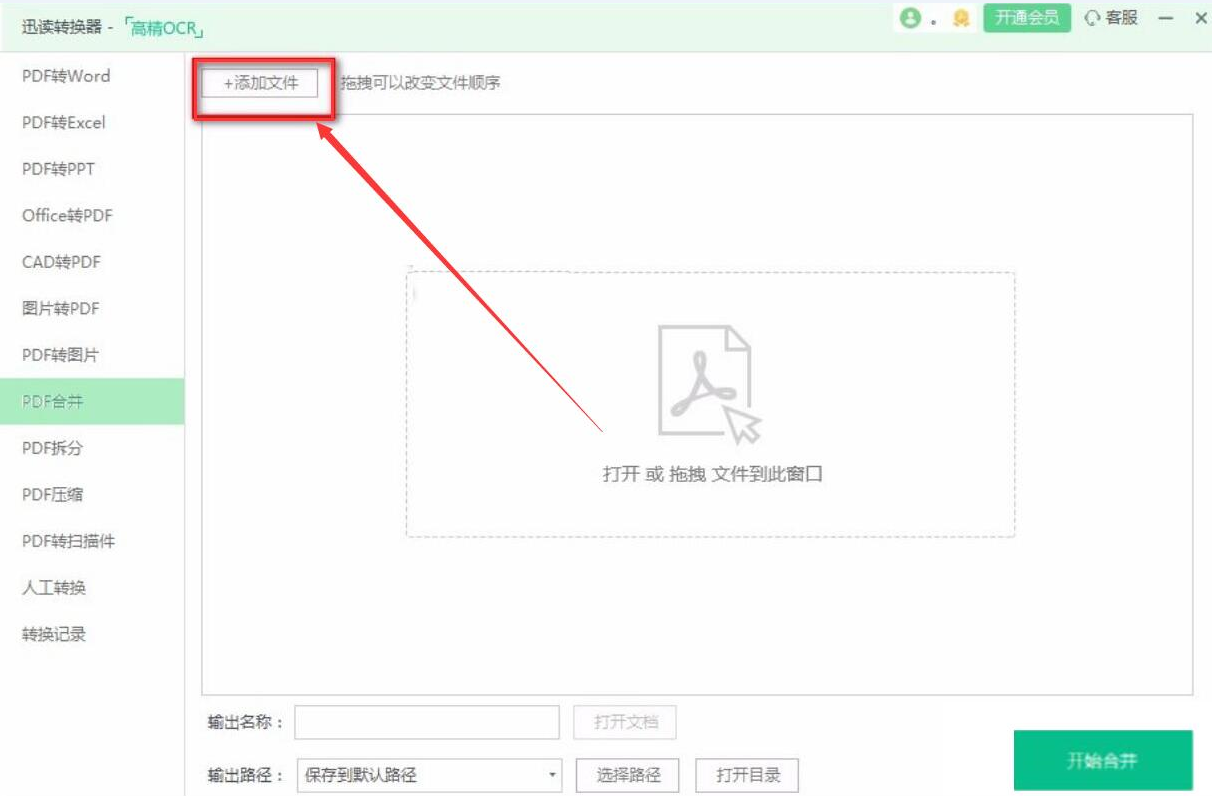
Task: Start merging with the 开始合并 button
Action: click(x=1103, y=761)
